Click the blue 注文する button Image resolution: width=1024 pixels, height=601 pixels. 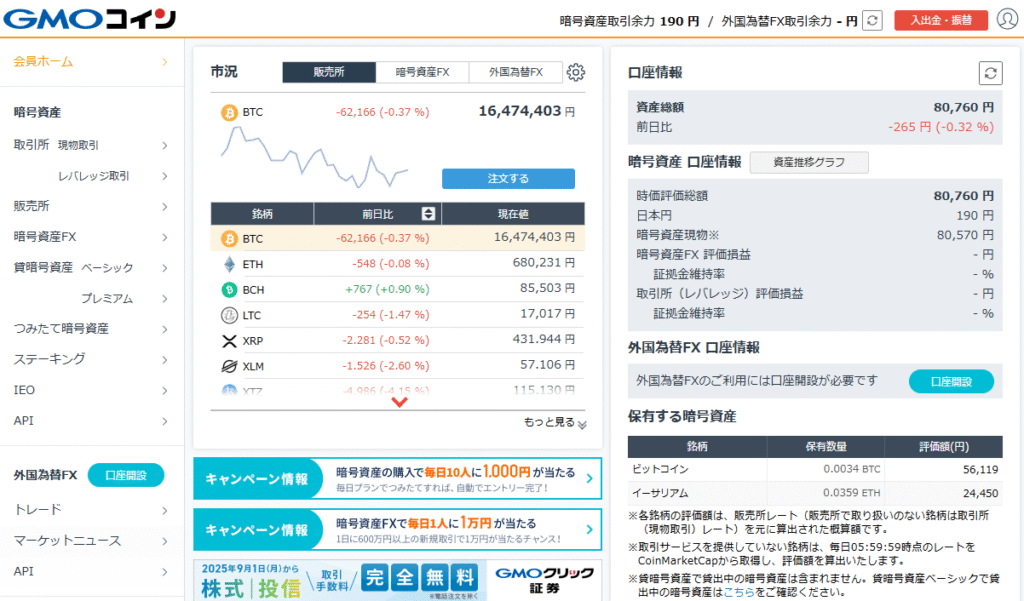[508, 179]
